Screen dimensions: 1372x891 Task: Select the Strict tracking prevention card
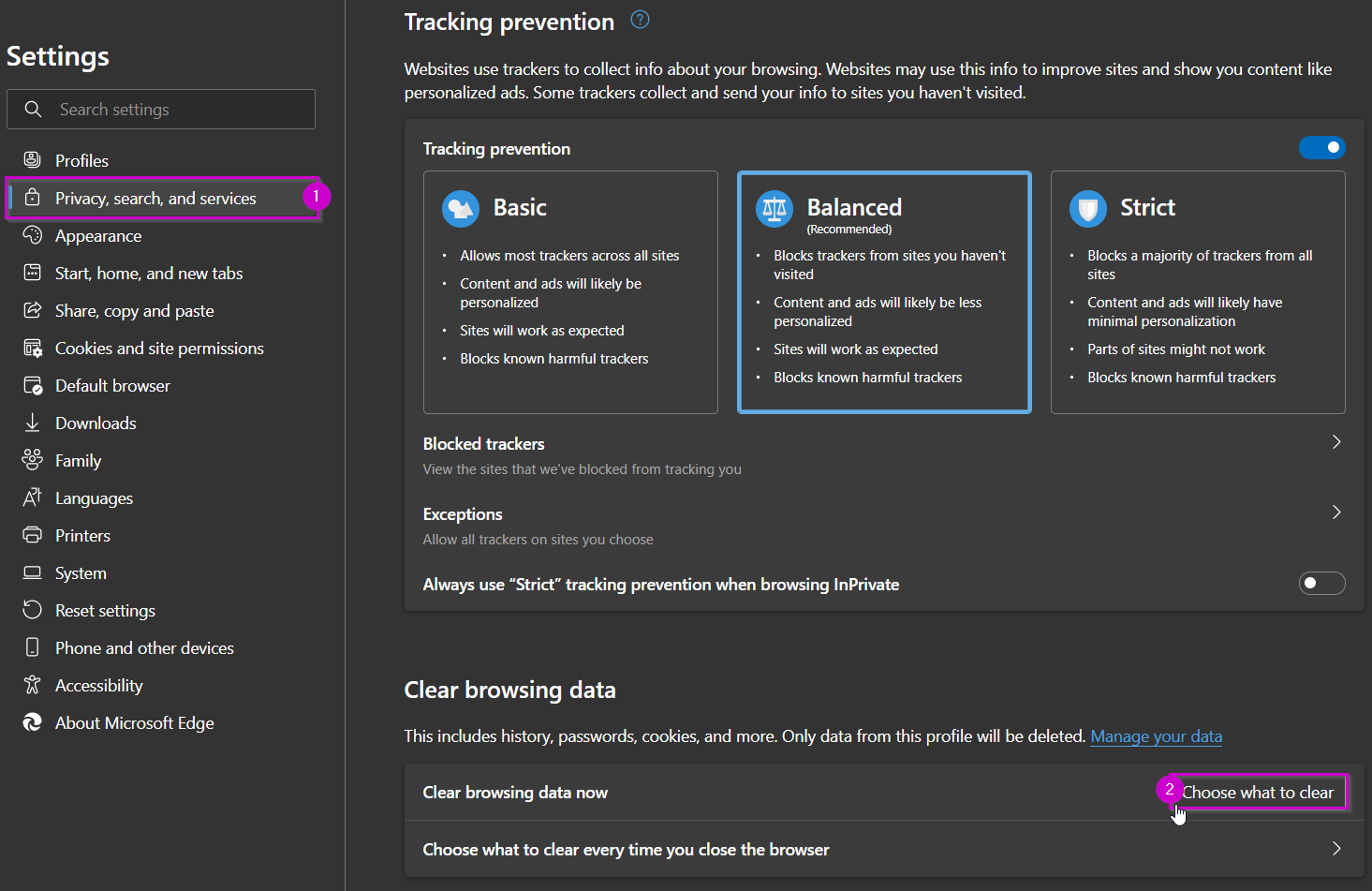point(1198,292)
